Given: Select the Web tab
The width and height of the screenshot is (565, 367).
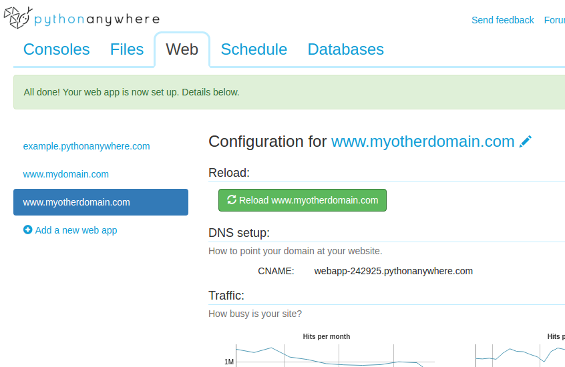Looking at the screenshot, I should coord(182,49).
